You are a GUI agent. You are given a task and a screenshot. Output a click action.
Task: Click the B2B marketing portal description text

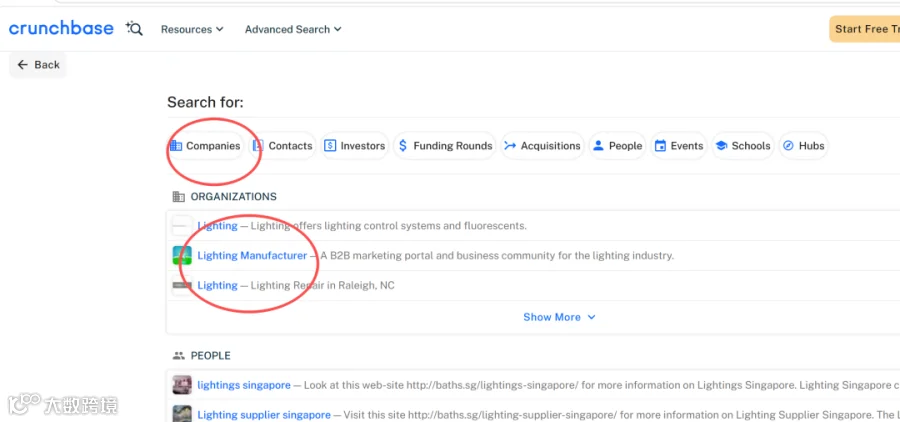tap(497, 255)
